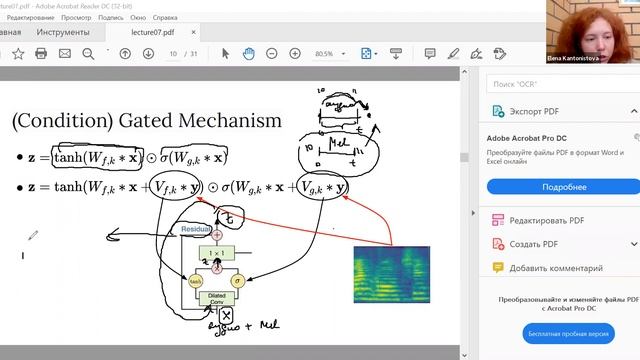Select the highlighter pen tool
Screen dimensions: 640x360
tap(453, 53)
